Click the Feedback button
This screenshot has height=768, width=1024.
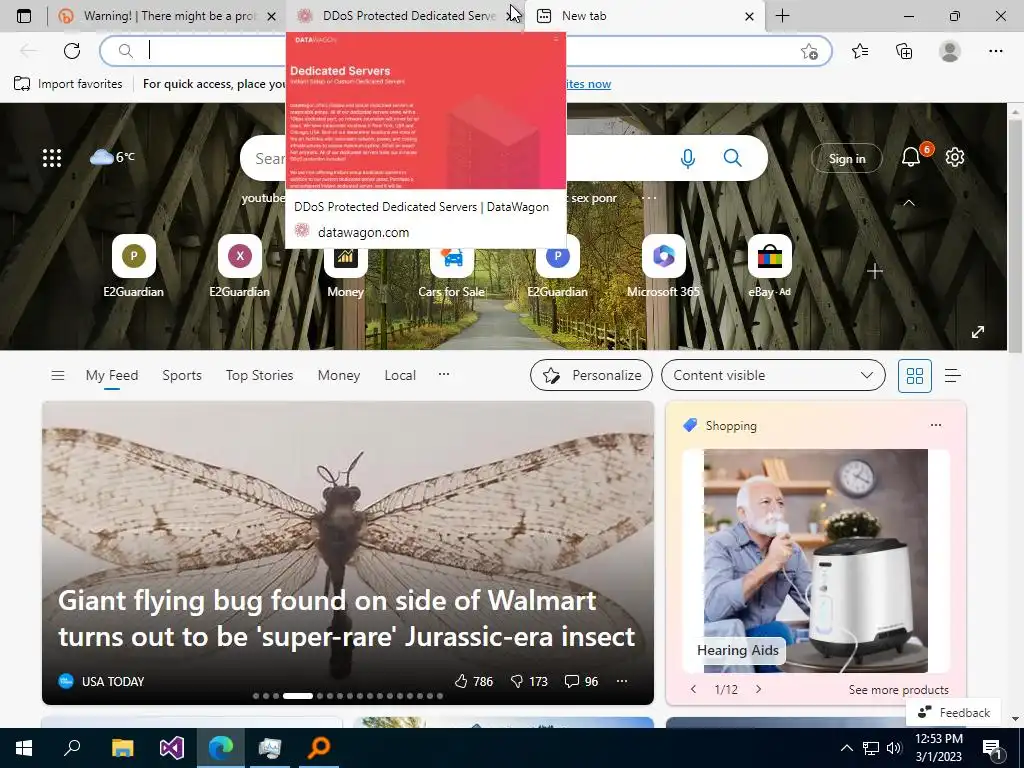[953, 712]
